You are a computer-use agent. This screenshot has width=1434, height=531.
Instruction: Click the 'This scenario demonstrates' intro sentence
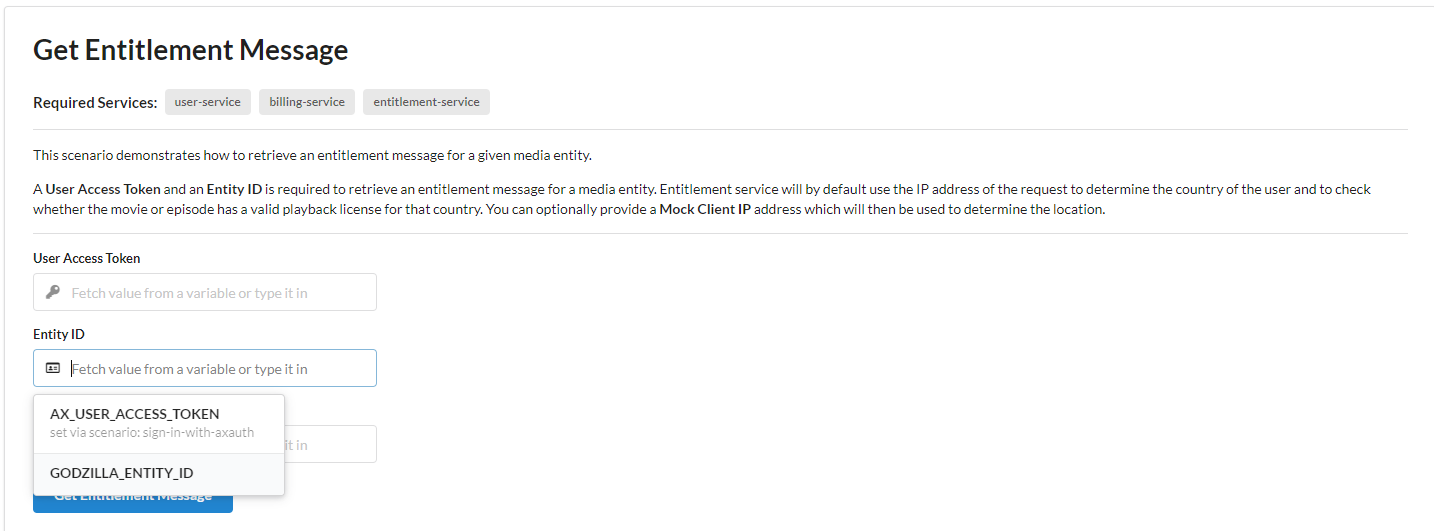[313, 155]
